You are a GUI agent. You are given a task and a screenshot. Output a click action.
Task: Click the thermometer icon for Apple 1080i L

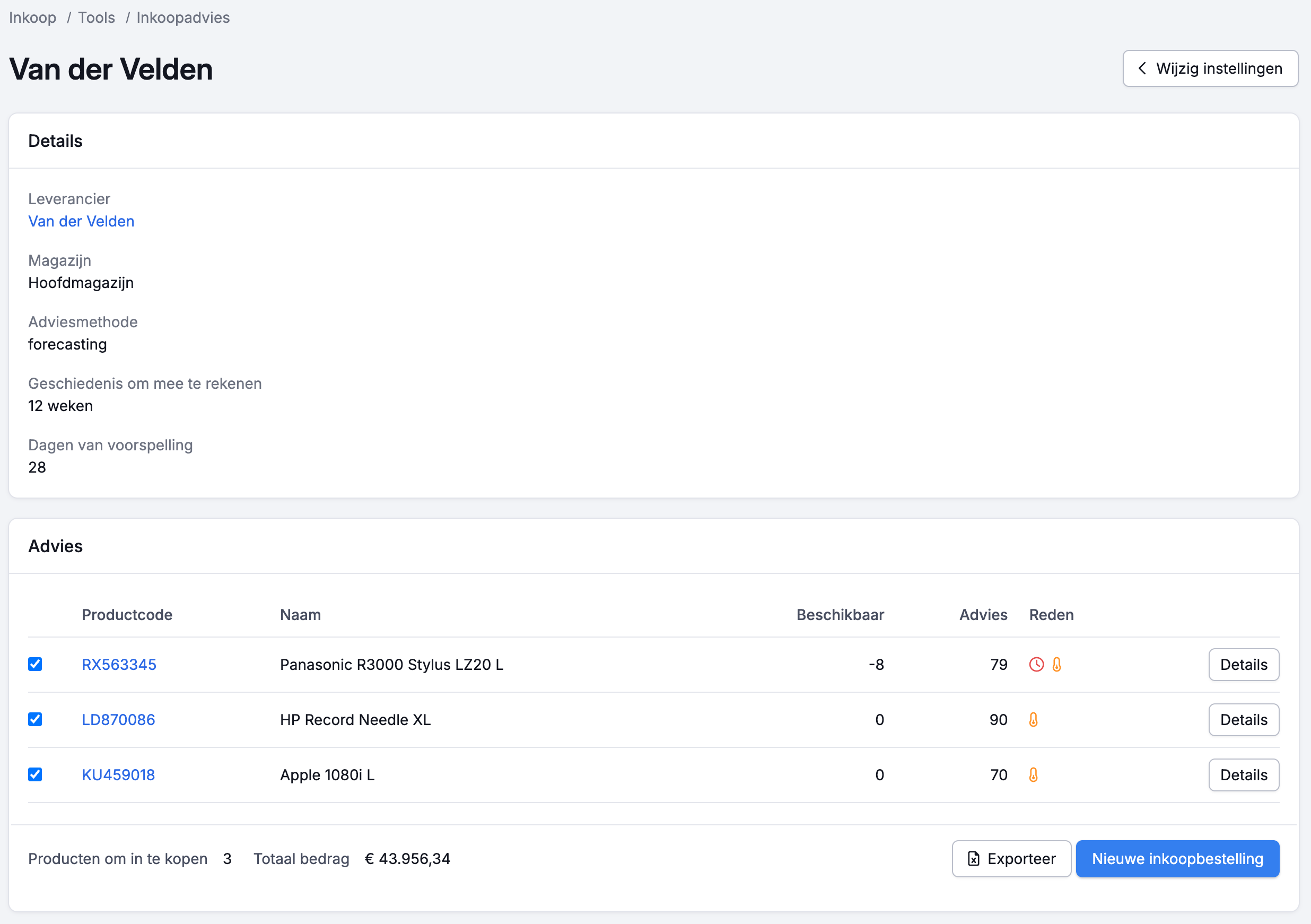[x=1034, y=775]
